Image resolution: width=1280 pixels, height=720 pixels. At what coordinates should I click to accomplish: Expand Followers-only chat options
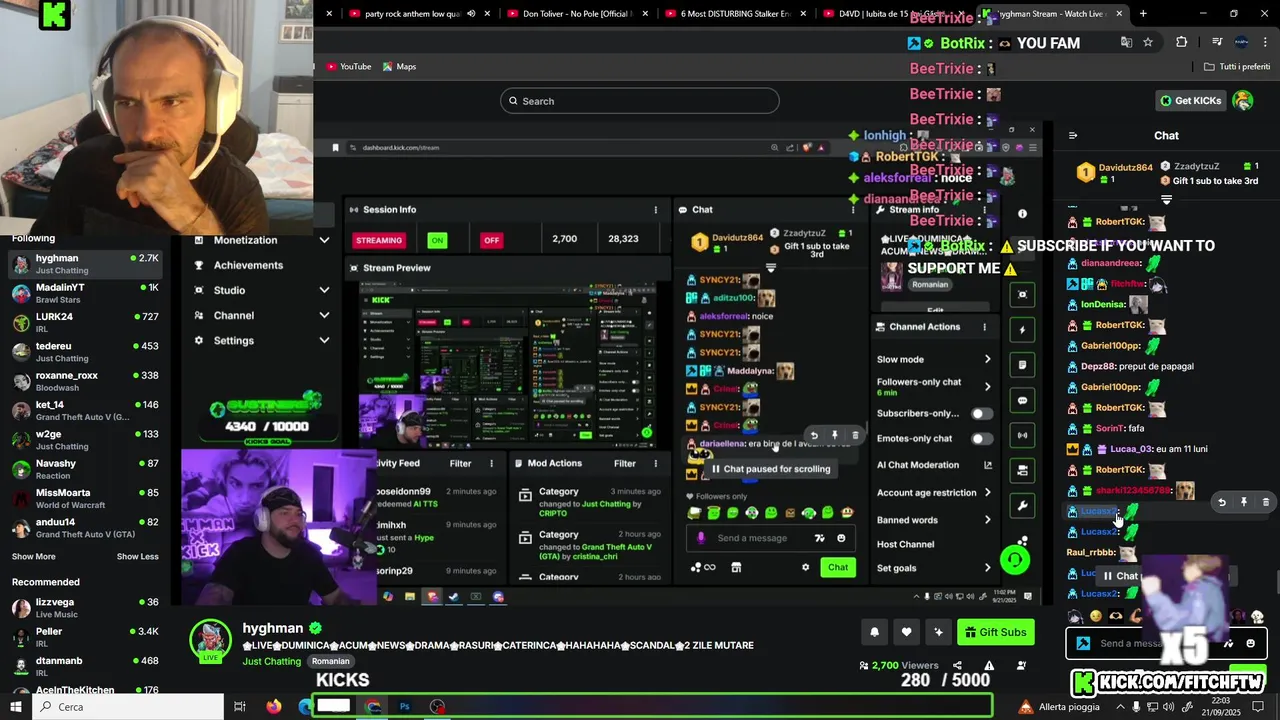click(x=934, y=386)
